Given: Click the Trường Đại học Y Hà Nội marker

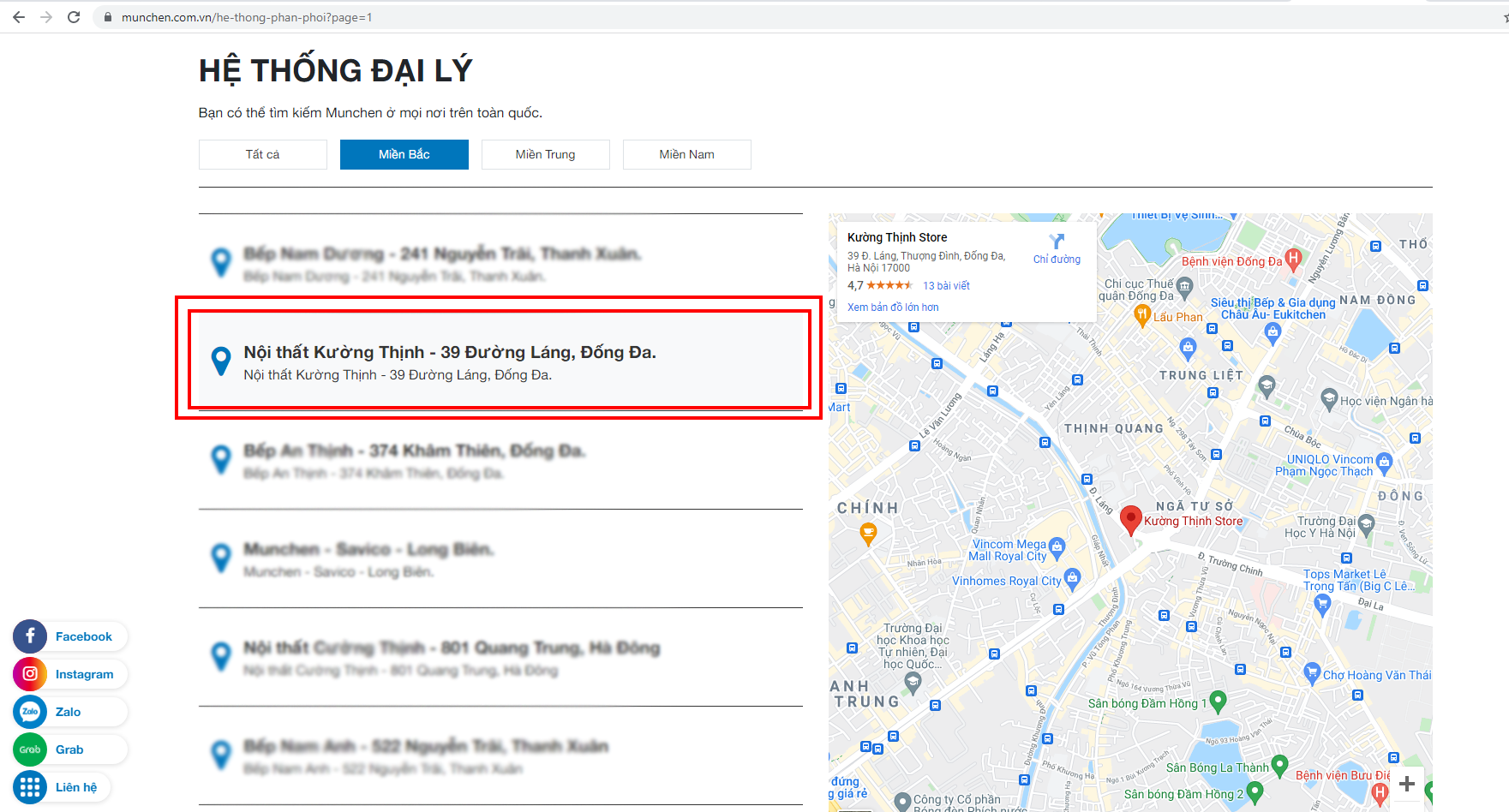Looking at the screenshot, I should tap(1366, 523).
